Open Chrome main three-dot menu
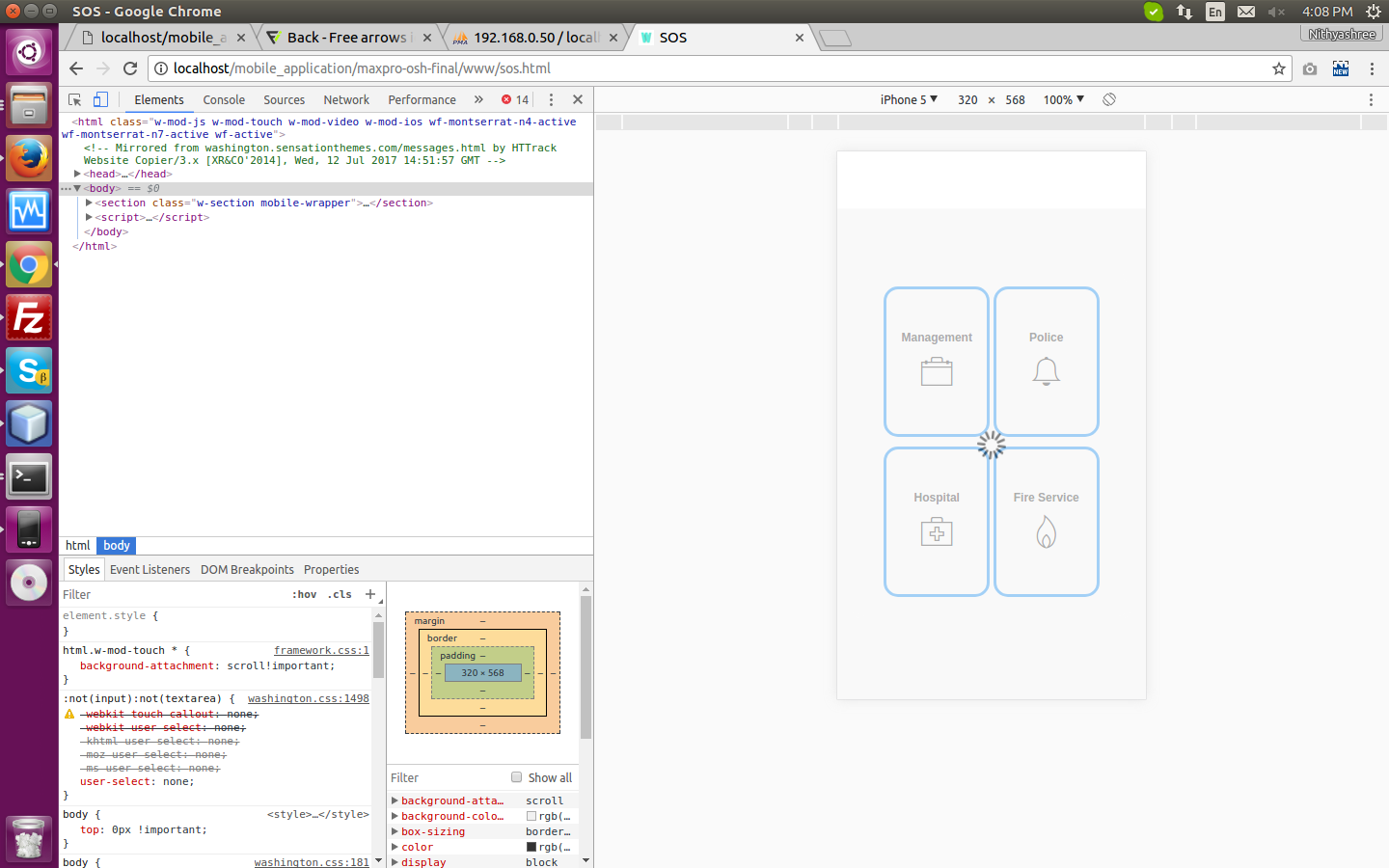 tap(1372, 68)
